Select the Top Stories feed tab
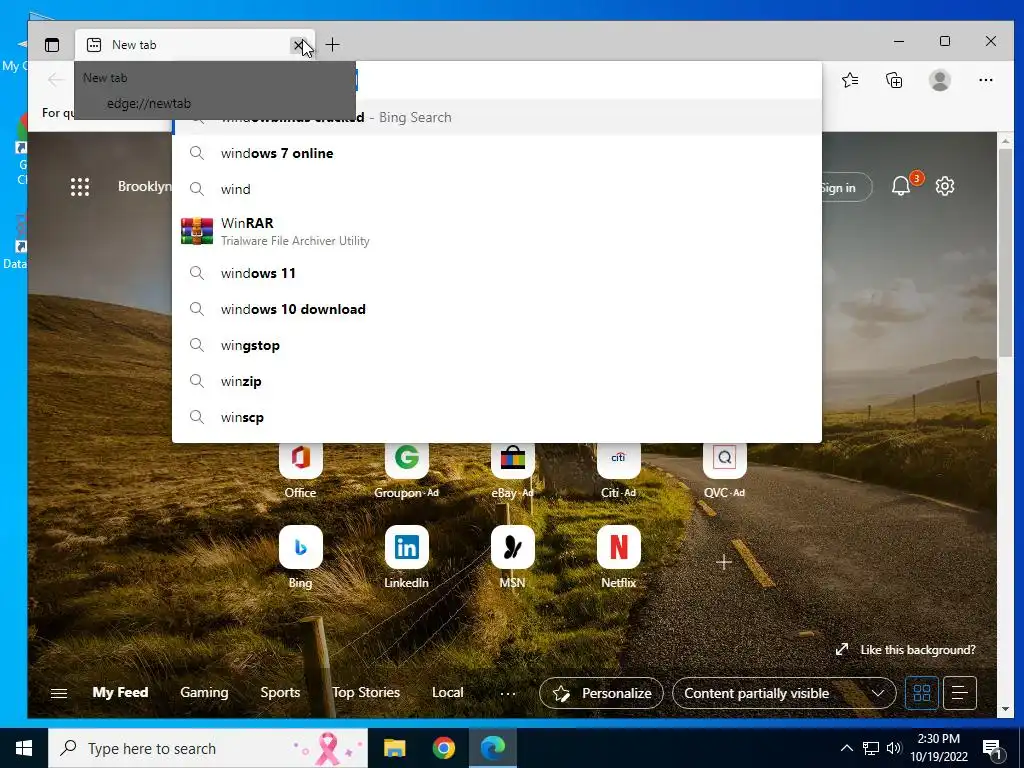The width and height of the screenshot is (1024, 768). tap(366, 692)
